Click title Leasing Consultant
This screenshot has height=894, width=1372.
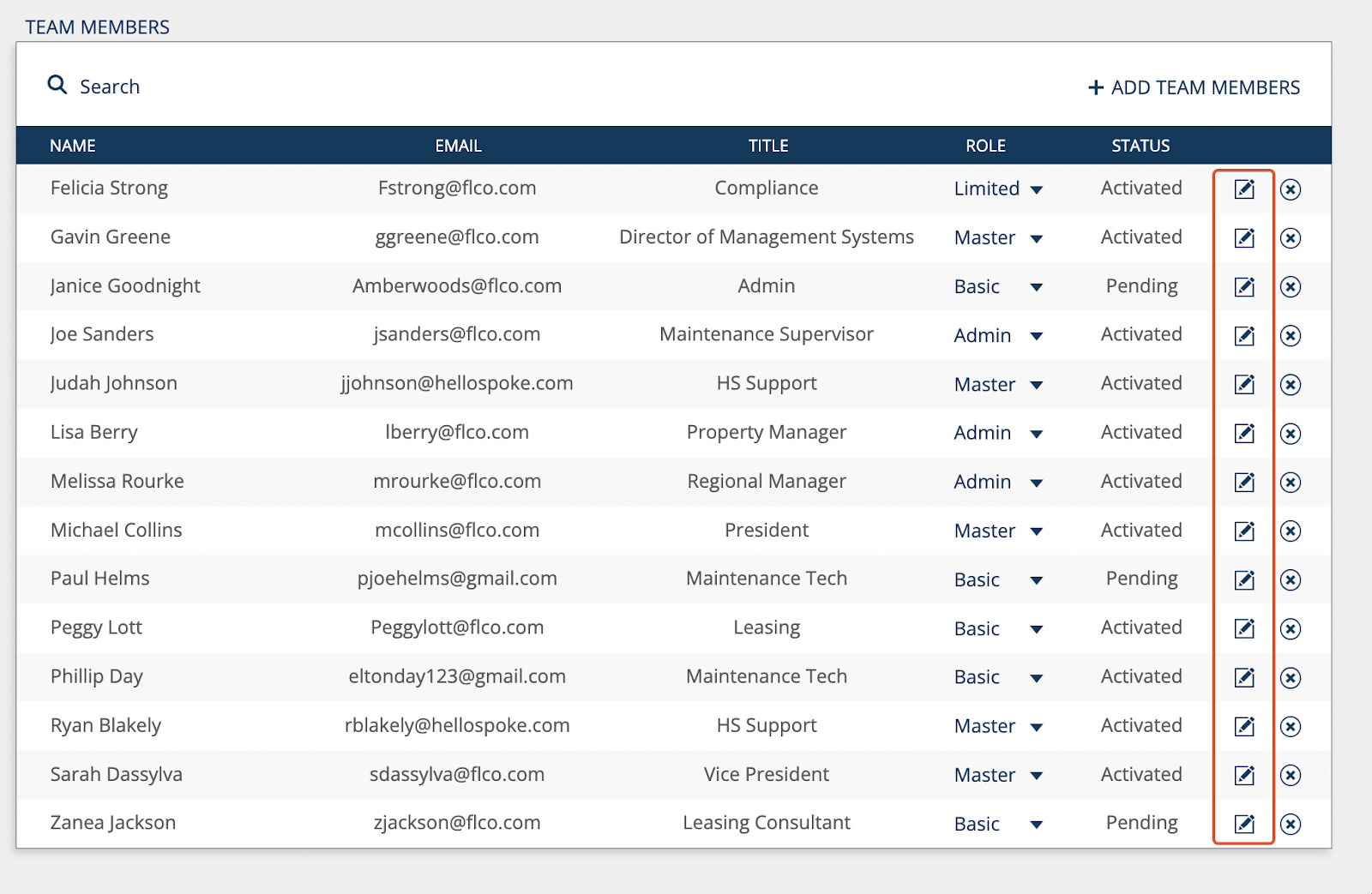767,823
